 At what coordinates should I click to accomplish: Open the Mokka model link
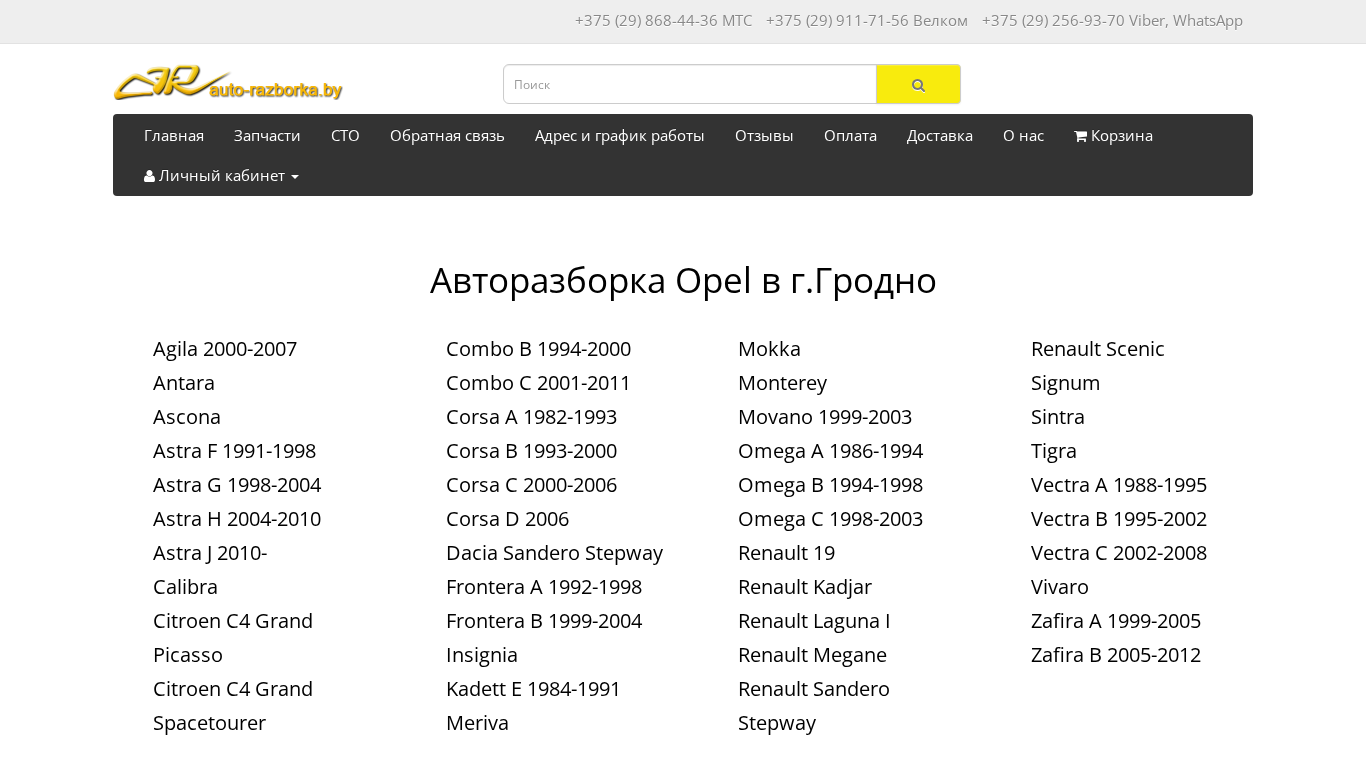click(769, 349)
